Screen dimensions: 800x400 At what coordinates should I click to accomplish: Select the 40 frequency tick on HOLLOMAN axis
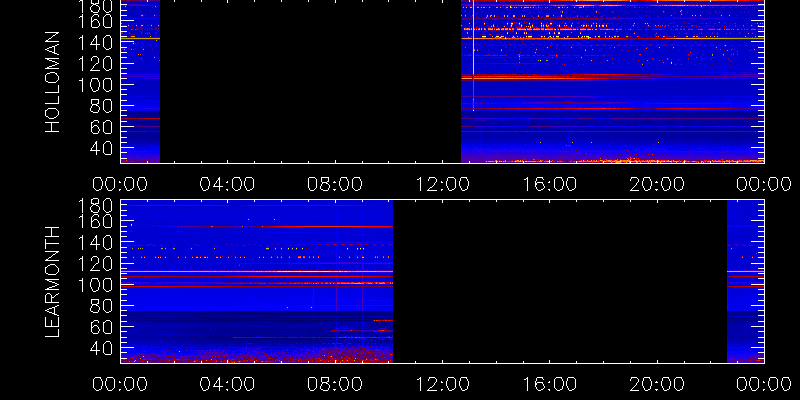coord(103,148)
